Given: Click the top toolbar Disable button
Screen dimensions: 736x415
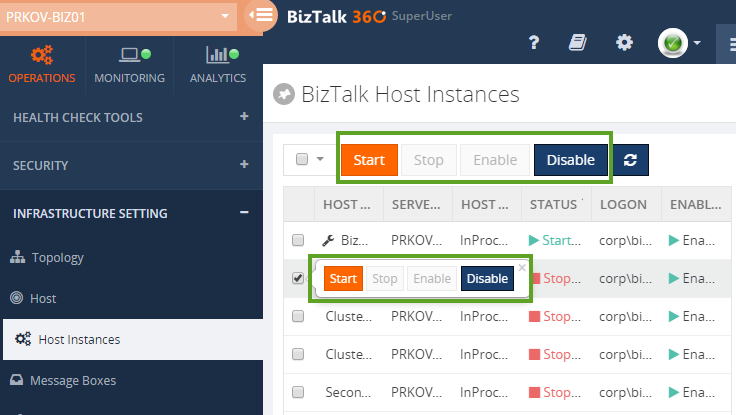Looking at the screenshot, I should (570, 160).
